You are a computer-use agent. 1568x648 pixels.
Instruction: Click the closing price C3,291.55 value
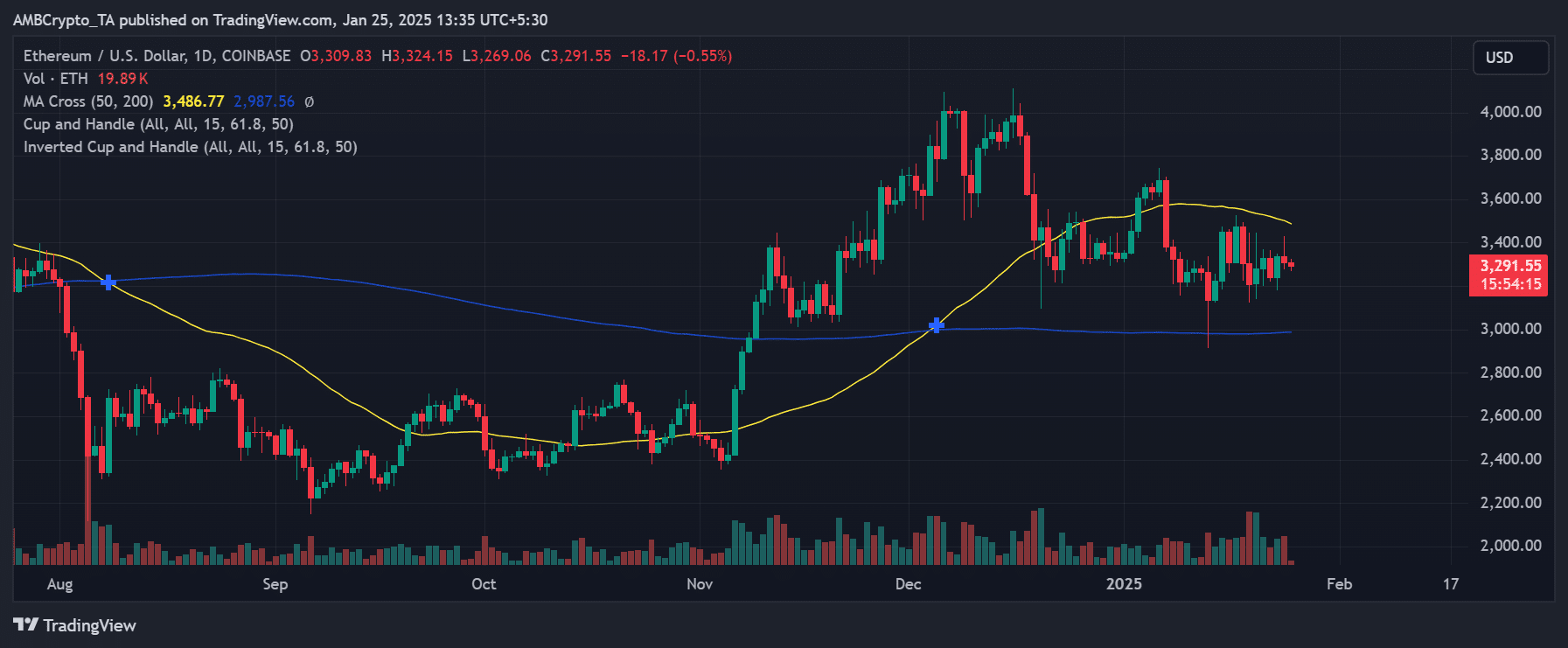(576, 56)
